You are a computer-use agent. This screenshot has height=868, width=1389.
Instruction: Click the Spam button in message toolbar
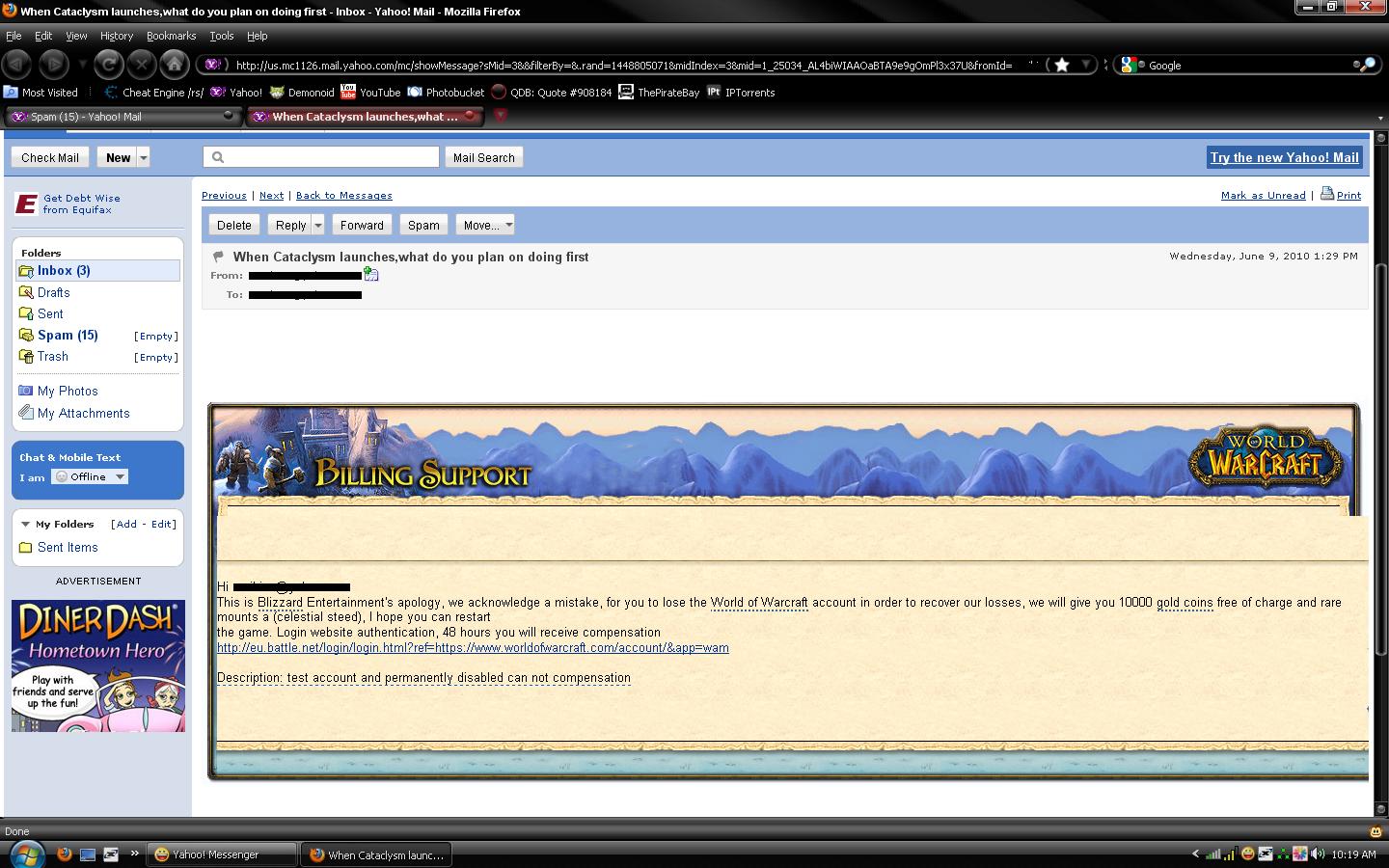click(423, 225)
